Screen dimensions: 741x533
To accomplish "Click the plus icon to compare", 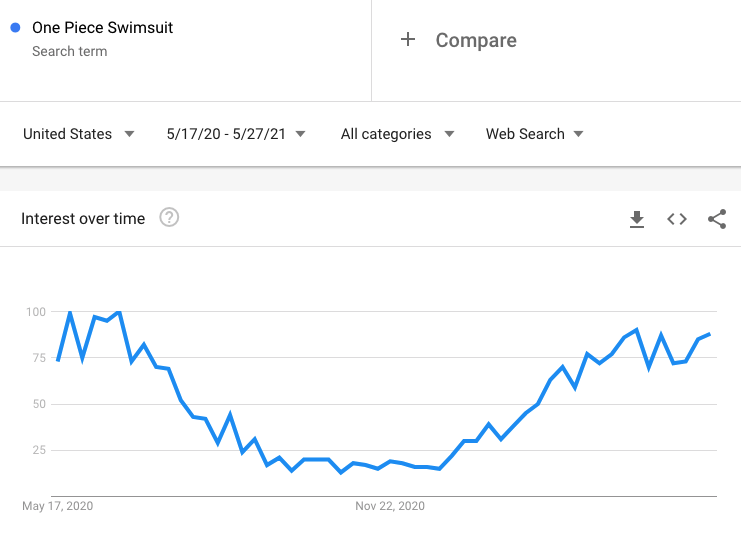I will click(x=407, y=40).
